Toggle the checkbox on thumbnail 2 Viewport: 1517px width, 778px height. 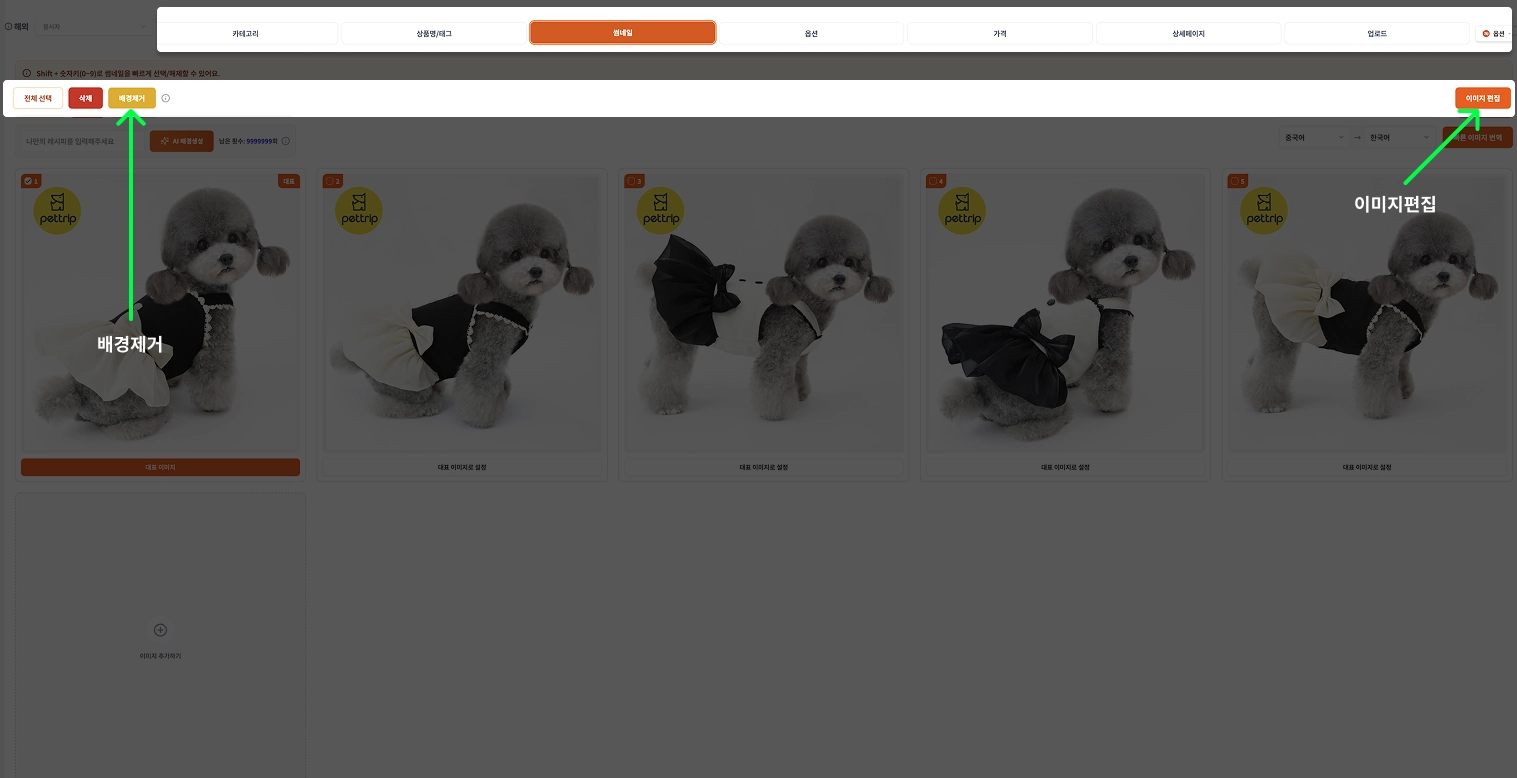tap(329, 181)
